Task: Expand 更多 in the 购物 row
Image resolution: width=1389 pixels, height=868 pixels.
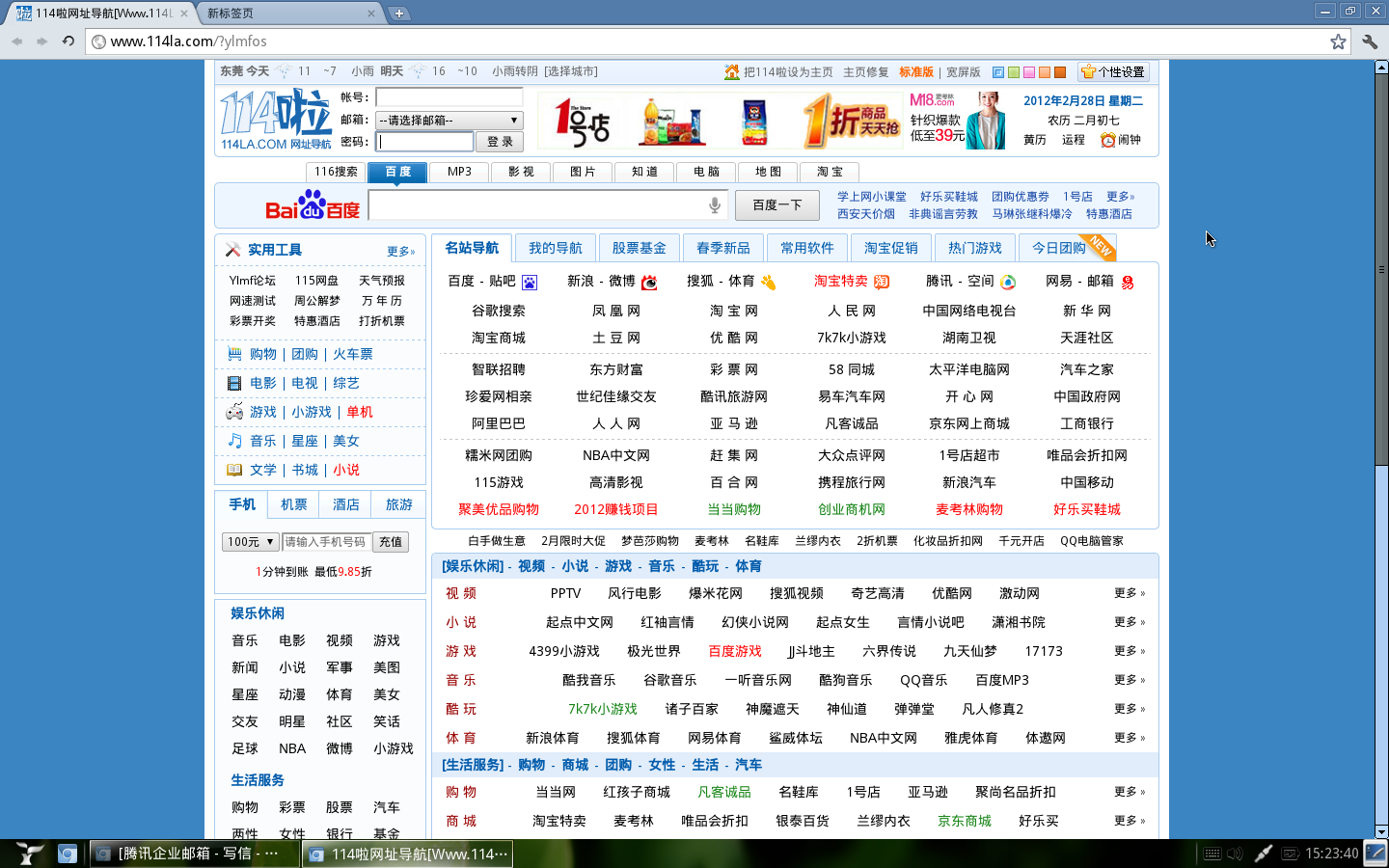Action: point(1130,792)
